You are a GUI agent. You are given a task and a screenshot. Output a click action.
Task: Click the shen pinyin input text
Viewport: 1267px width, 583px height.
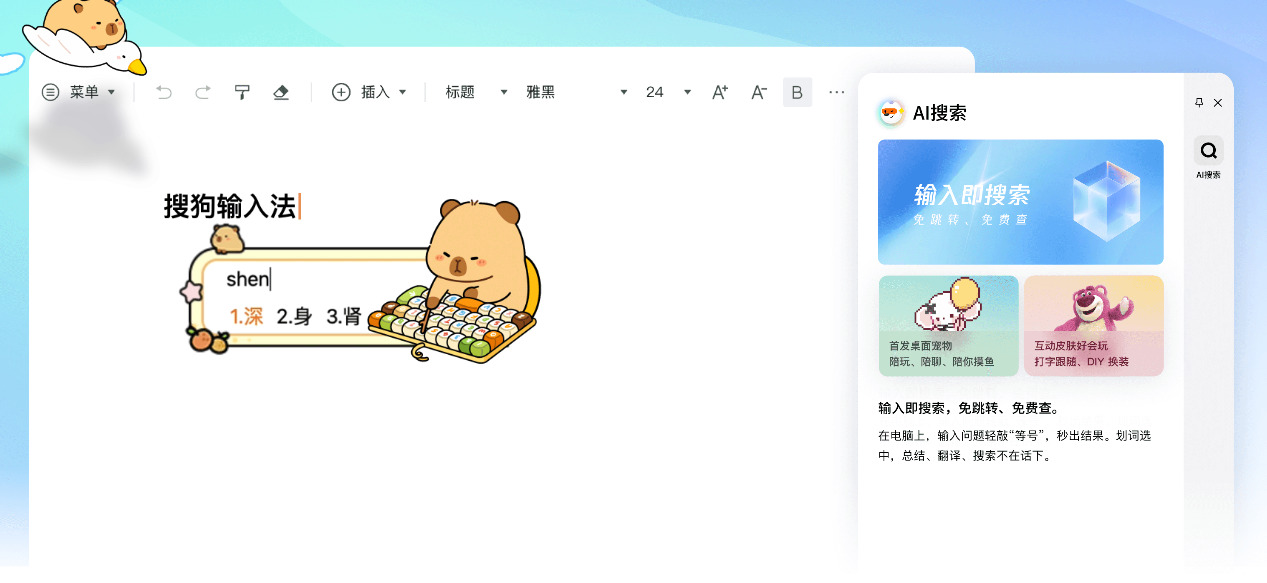click(x=247, y=279)
